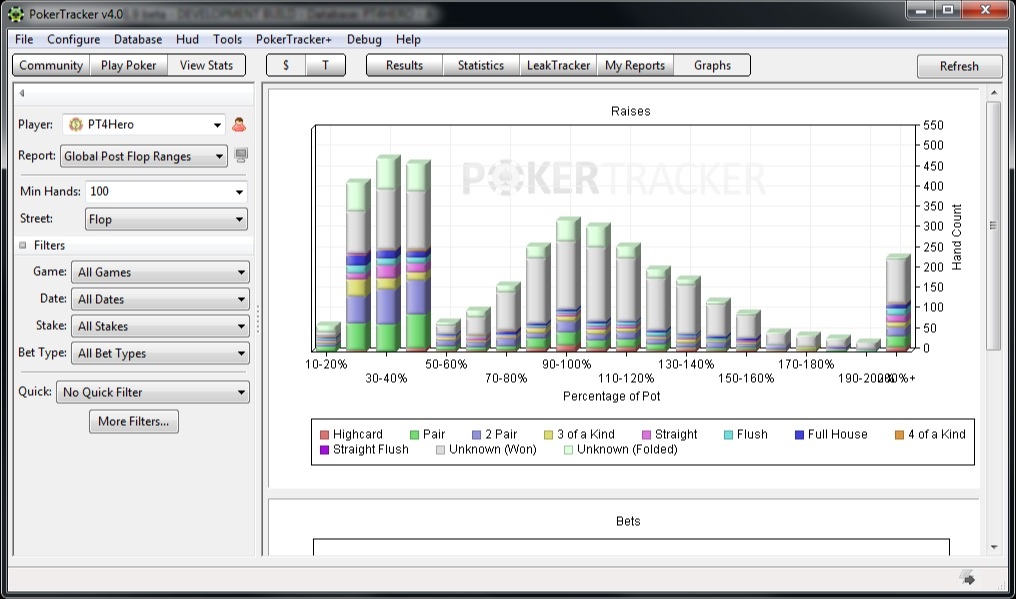
Task: Click the Bets chart title
Action: click(x=628, y=521)
